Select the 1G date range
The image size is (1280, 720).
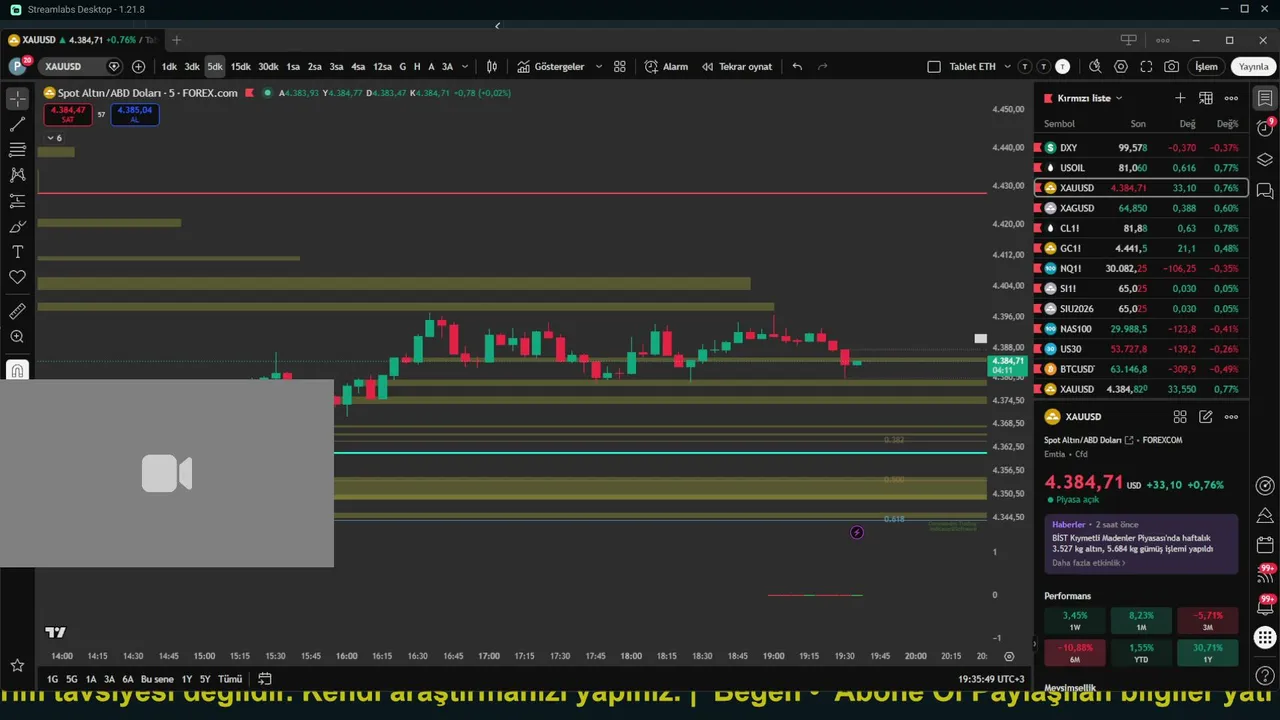(x=52, y=679)
